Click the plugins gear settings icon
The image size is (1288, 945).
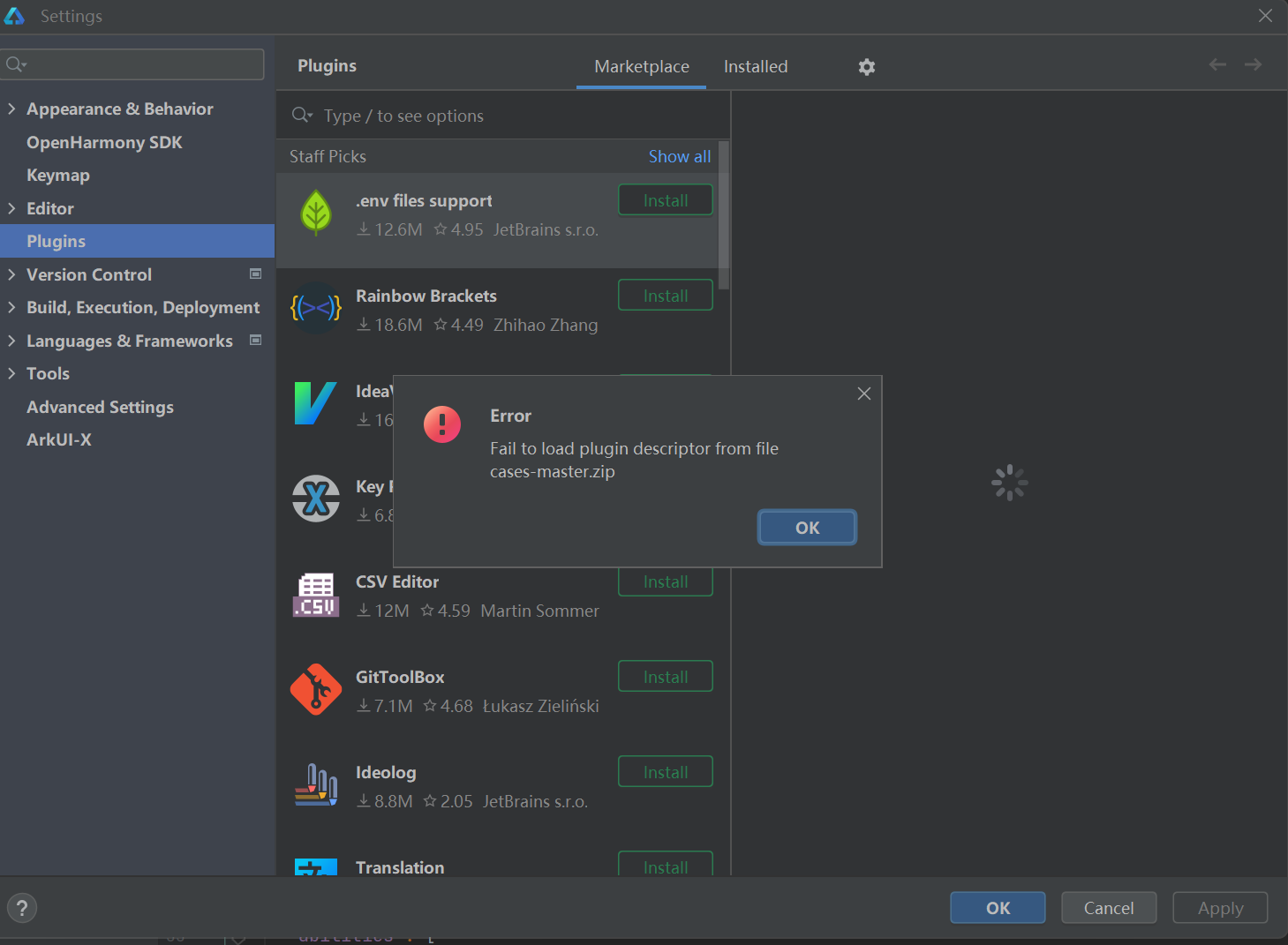867,67
